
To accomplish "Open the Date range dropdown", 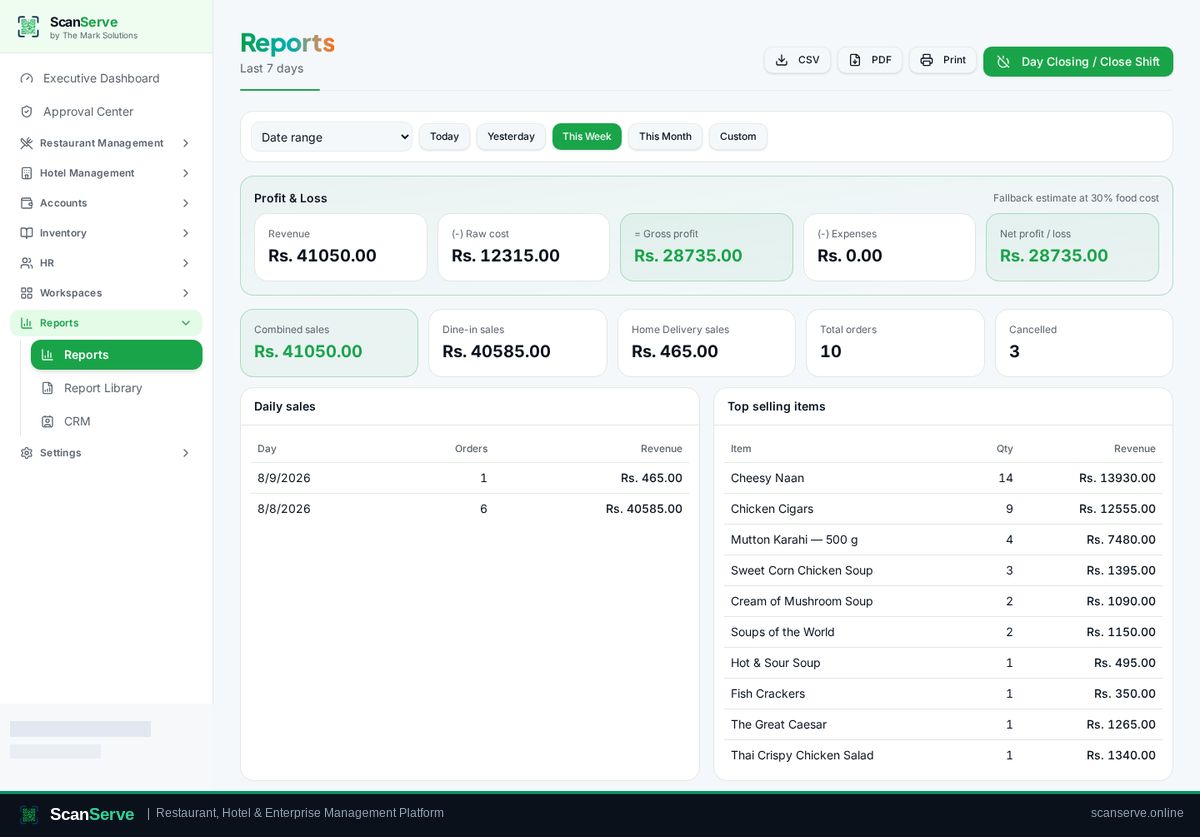I will click(332, 137).
